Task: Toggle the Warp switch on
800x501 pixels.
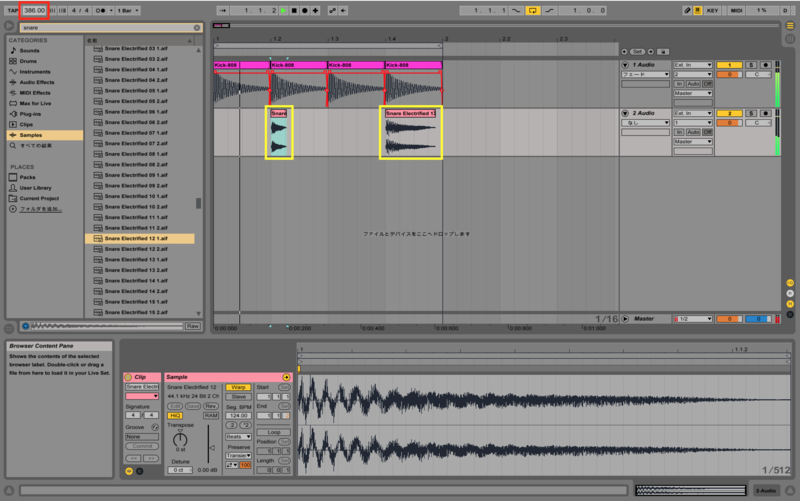Action: (238, 387)
